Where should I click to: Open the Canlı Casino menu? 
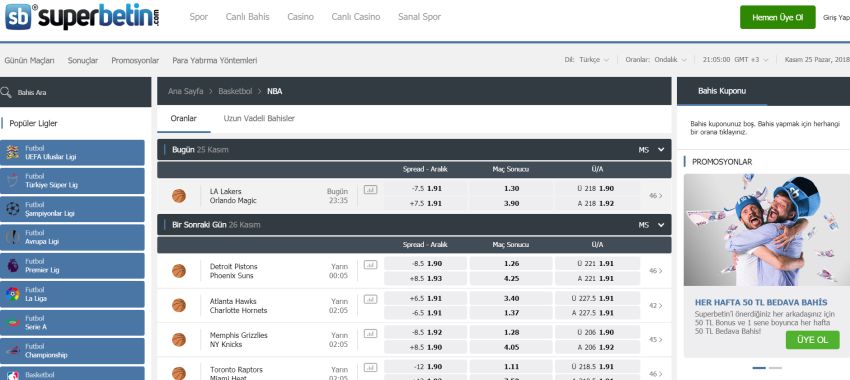[x=356, y=17]
